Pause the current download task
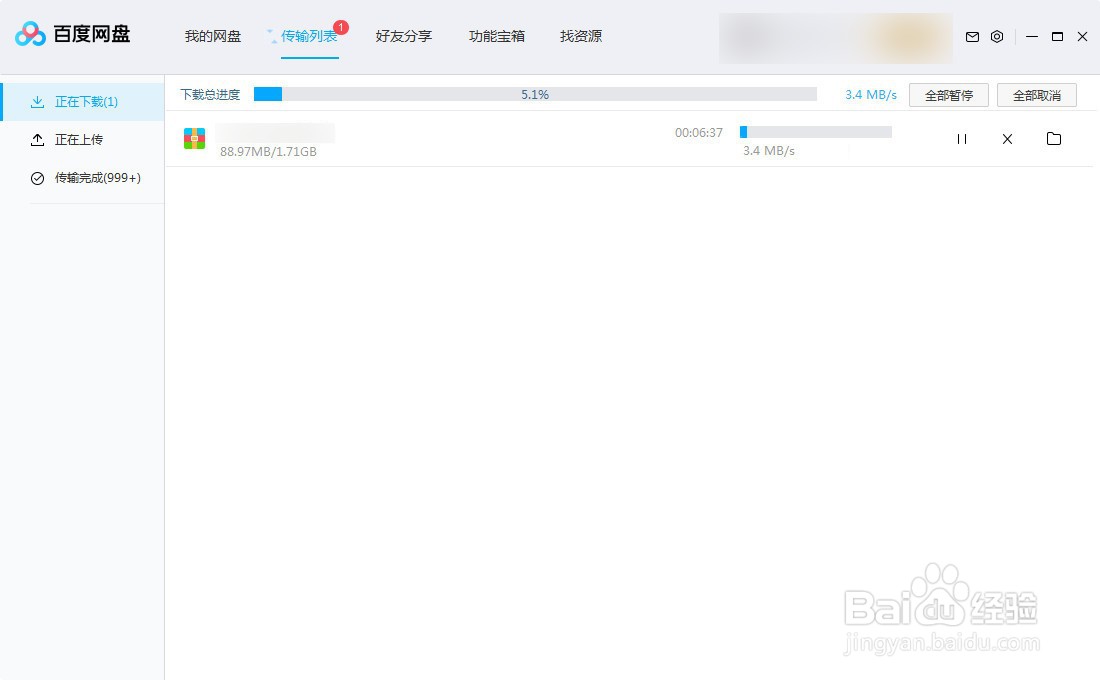The height and width of the screenshot is (680, 1100). pyautogui.click(x=961, y=139)
